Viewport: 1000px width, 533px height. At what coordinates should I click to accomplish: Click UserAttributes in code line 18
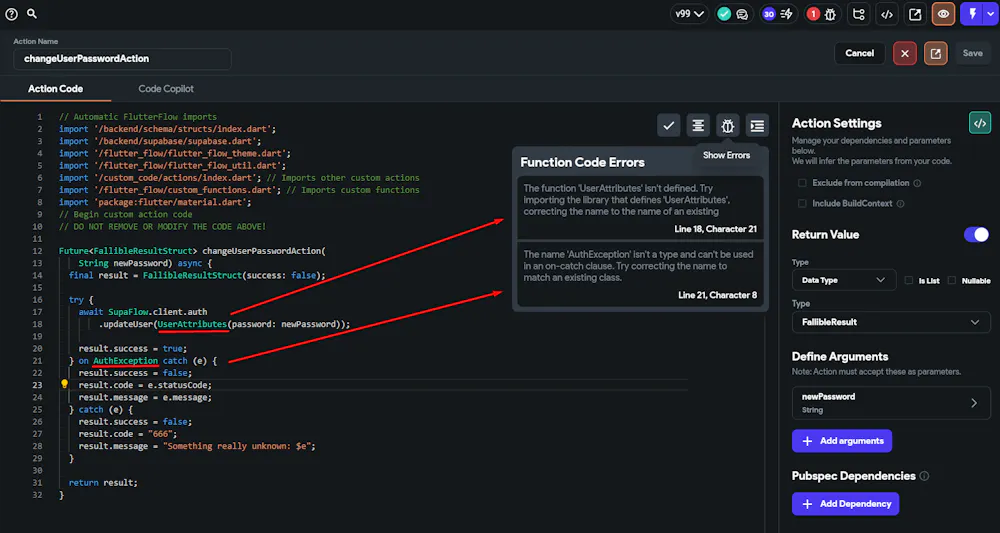[193, 324]
